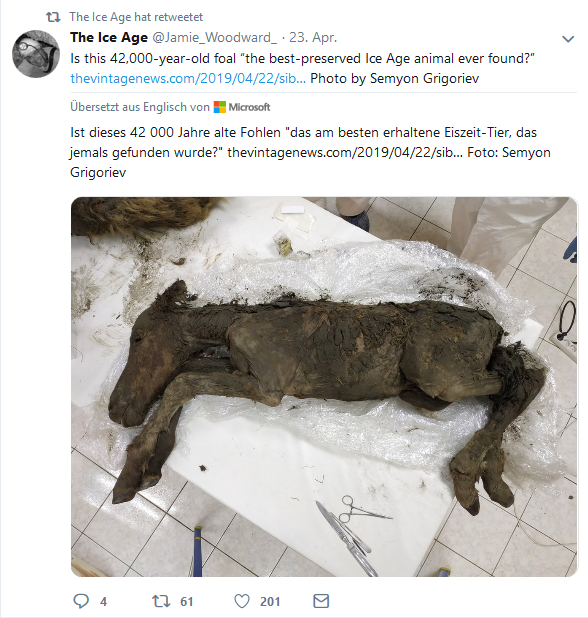Open the tweet timestamp 23. Apr.
The height and width of the screenshot is (618, 588).
[x=313, y=37]
